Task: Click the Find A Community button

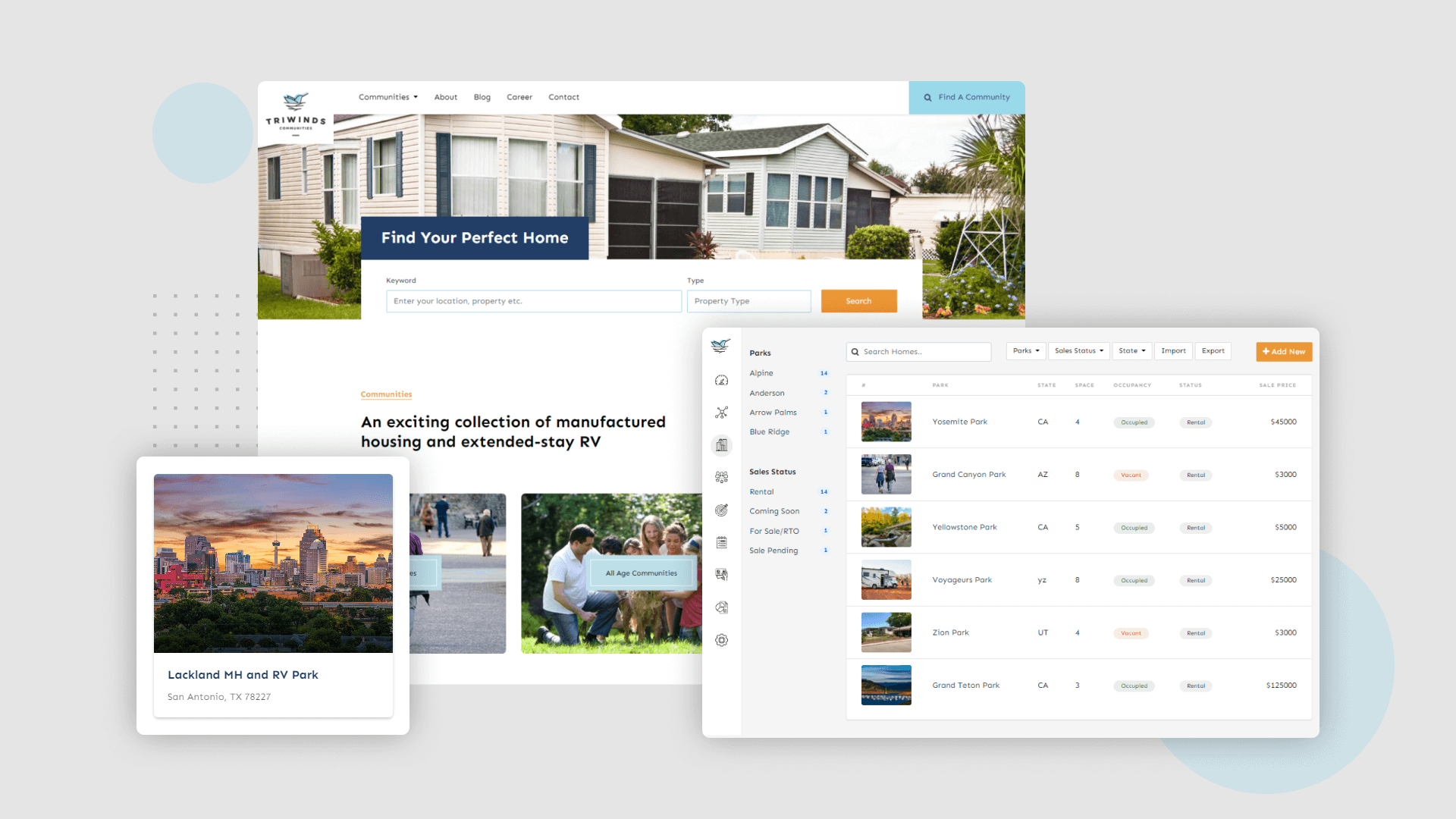Action: [966, 97]
